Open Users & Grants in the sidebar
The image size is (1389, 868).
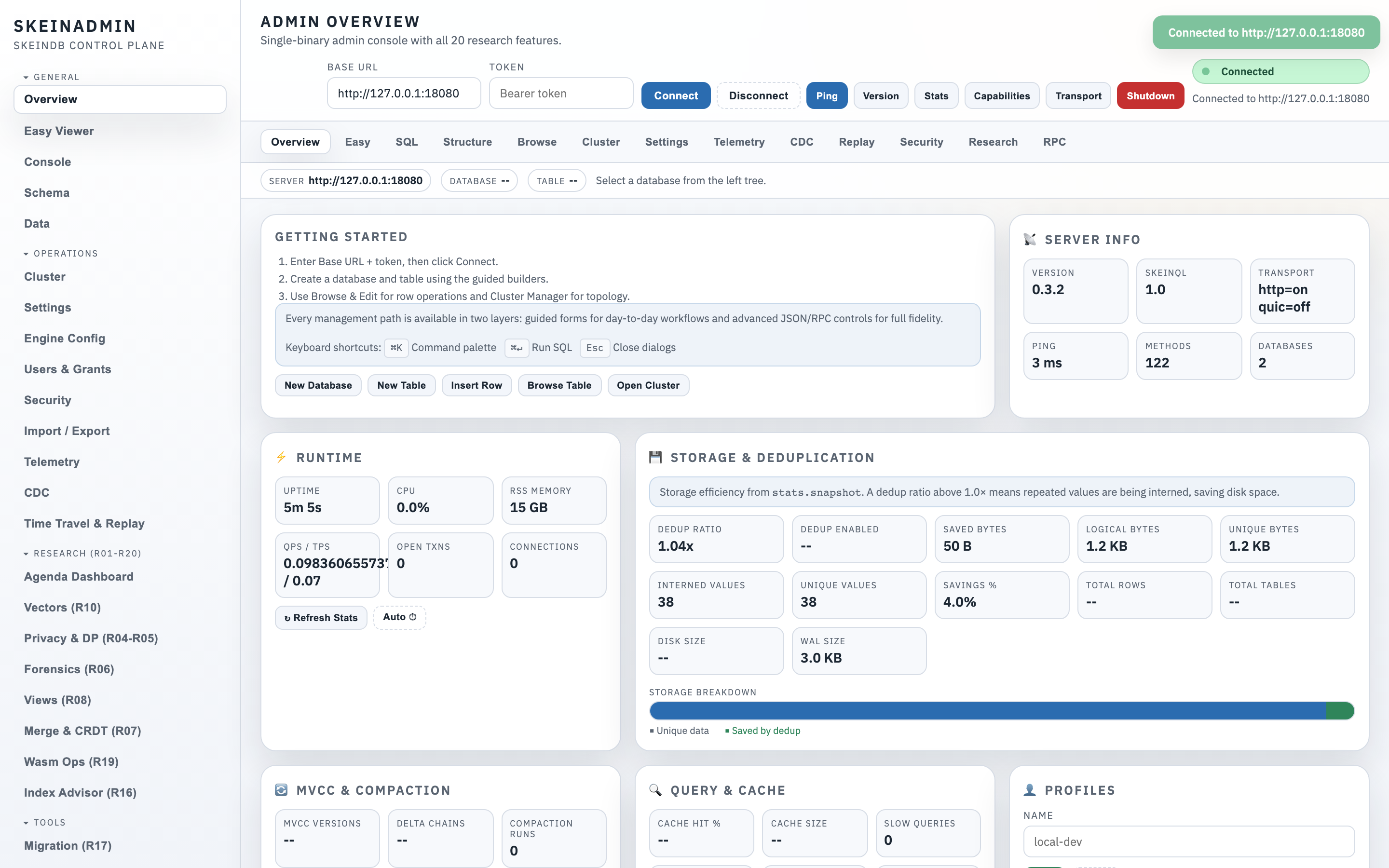click(x=120, y=369)
